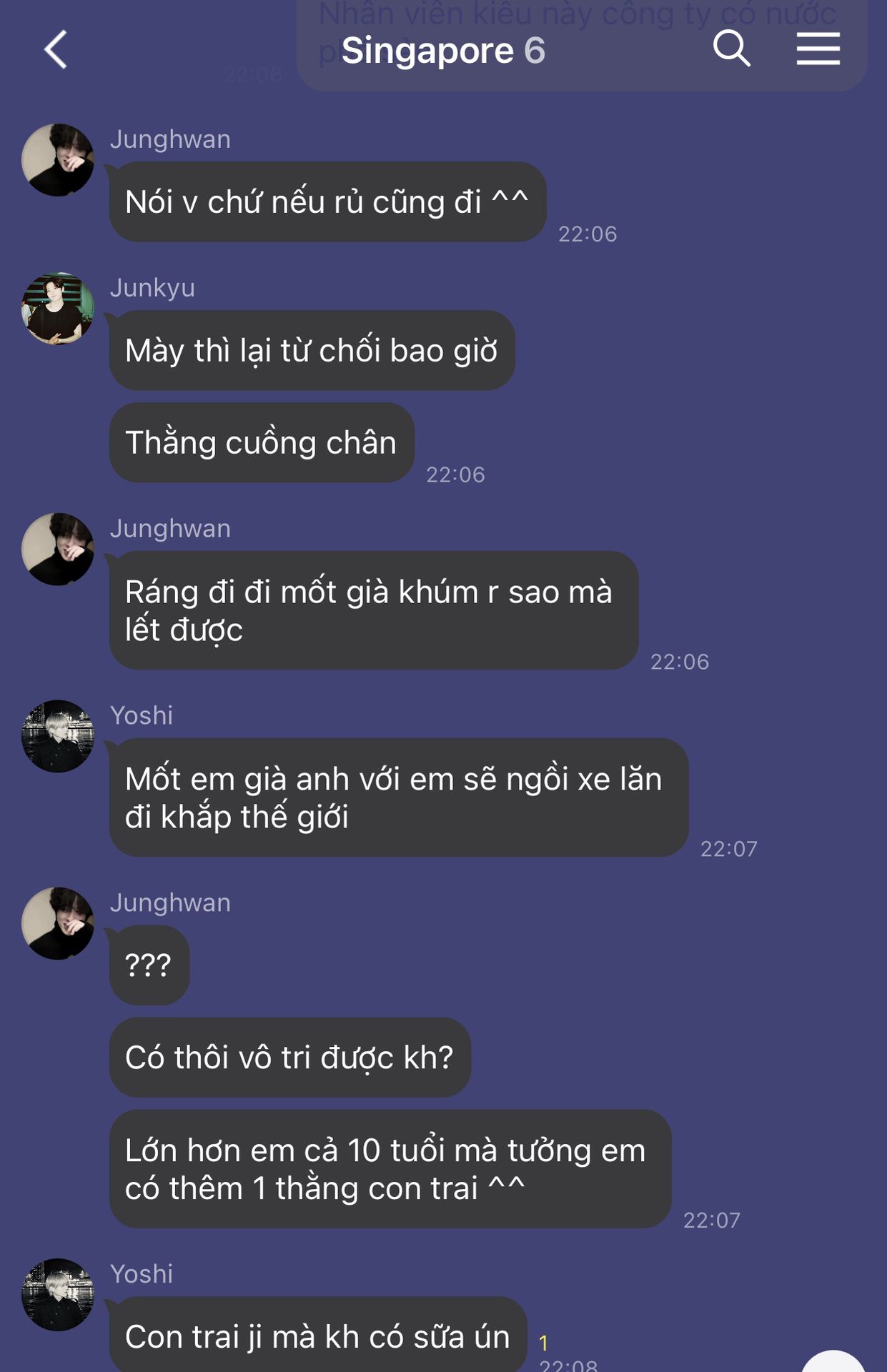Tap Junghwan's avatar above '???' message

tap(58, 923)
